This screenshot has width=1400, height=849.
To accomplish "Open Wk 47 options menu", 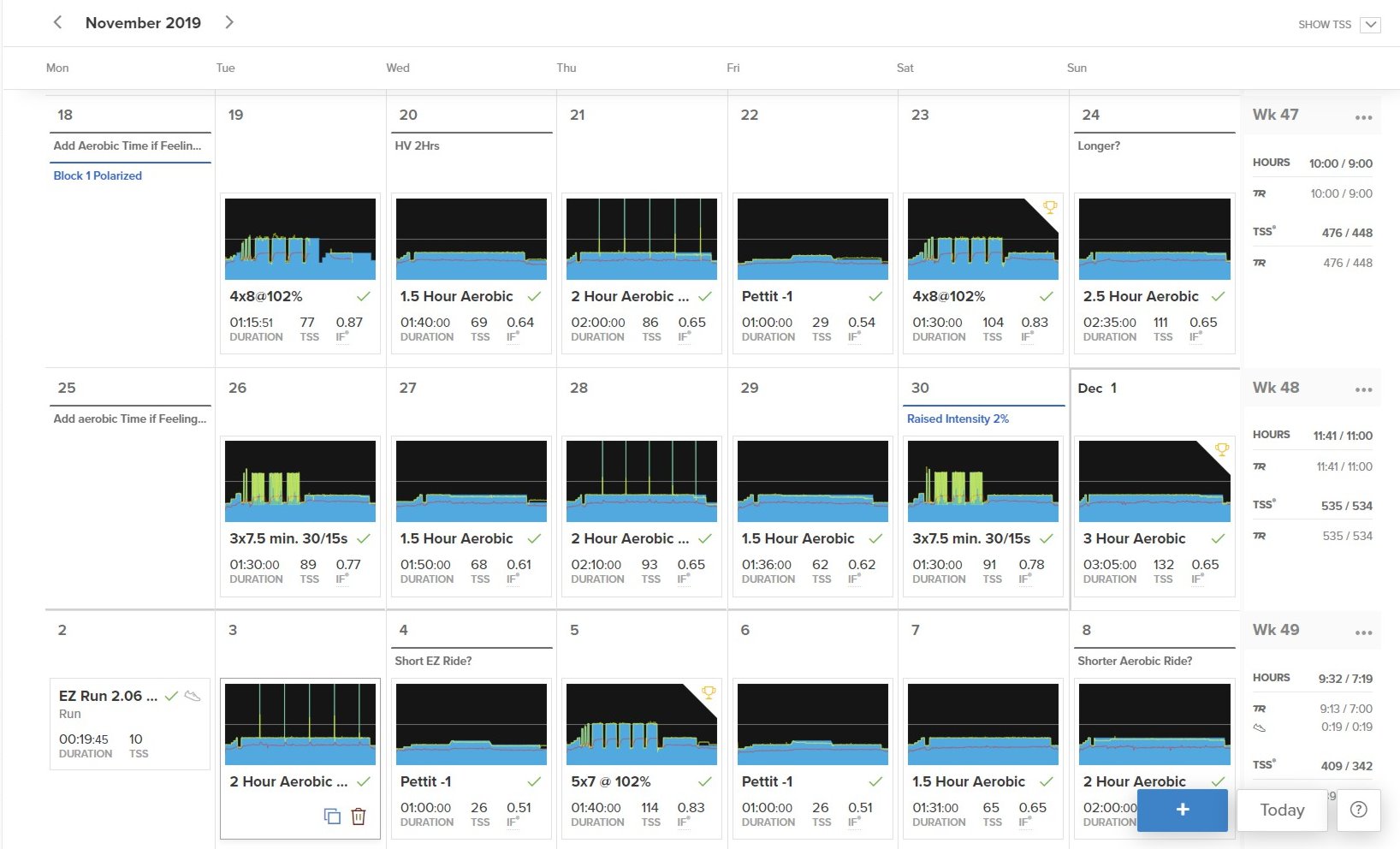I will [1363, 117].
